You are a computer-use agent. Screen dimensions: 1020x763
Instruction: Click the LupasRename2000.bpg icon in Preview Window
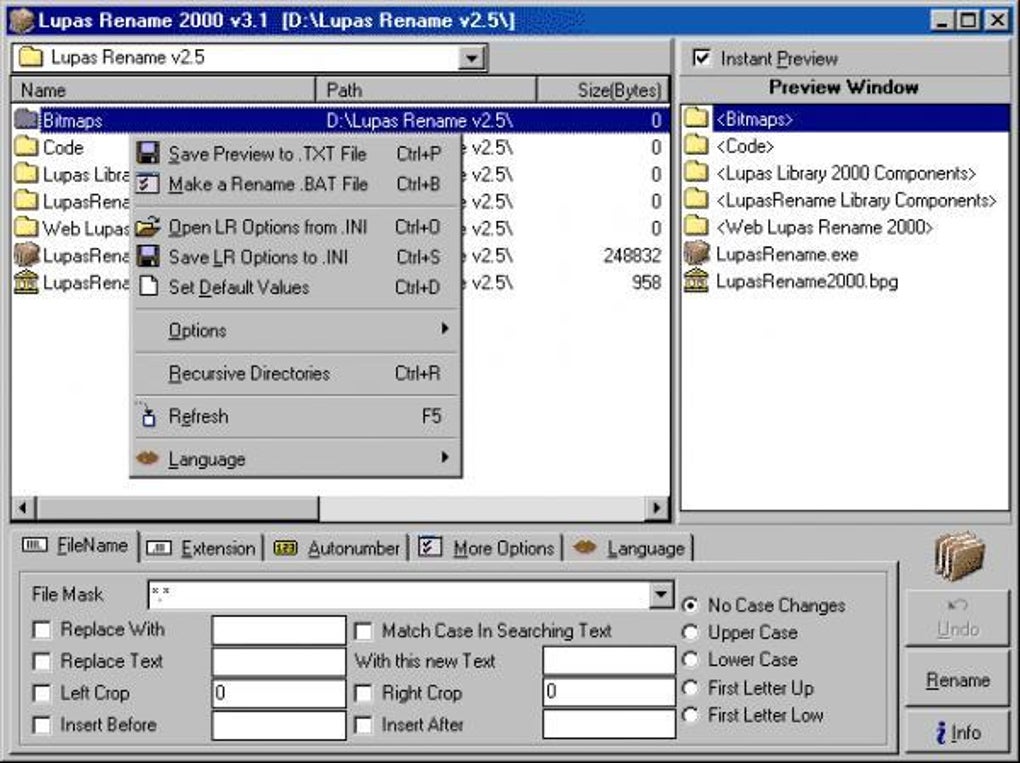pos(696,281)
